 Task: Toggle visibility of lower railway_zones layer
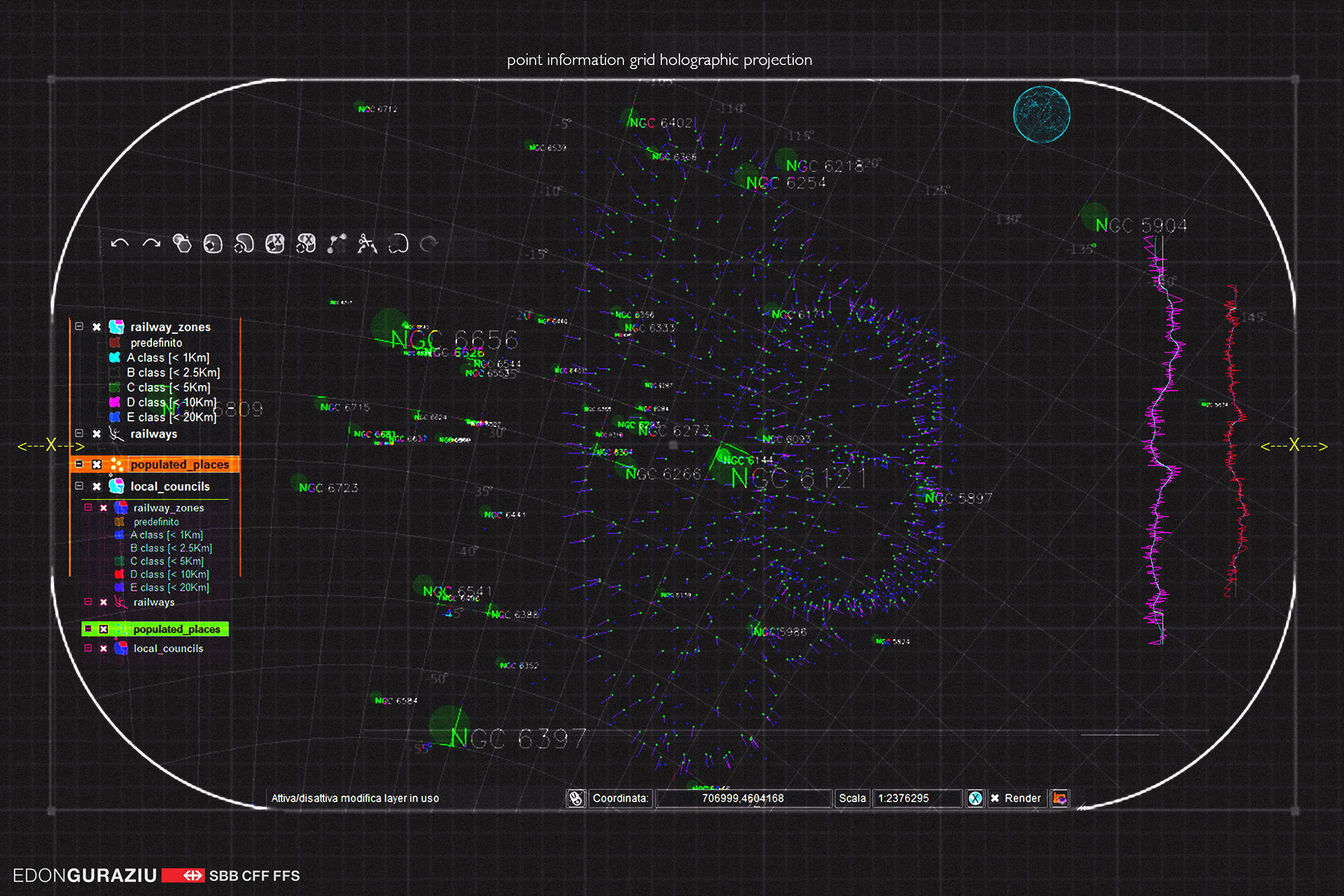click(103, 508)
